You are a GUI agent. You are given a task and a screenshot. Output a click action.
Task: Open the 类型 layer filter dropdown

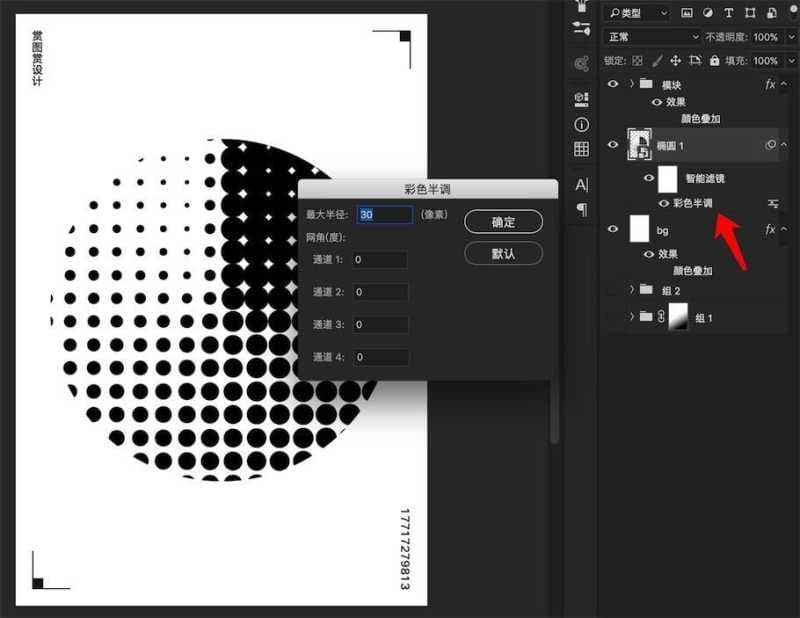coord(637,13)
